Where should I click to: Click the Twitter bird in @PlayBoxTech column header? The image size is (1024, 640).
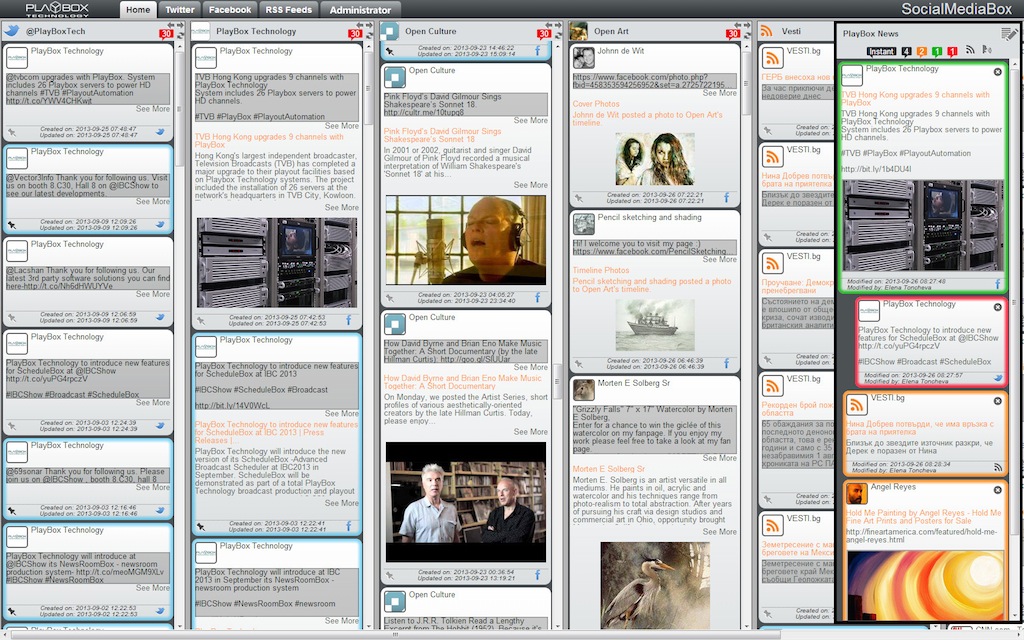[11, 31]
